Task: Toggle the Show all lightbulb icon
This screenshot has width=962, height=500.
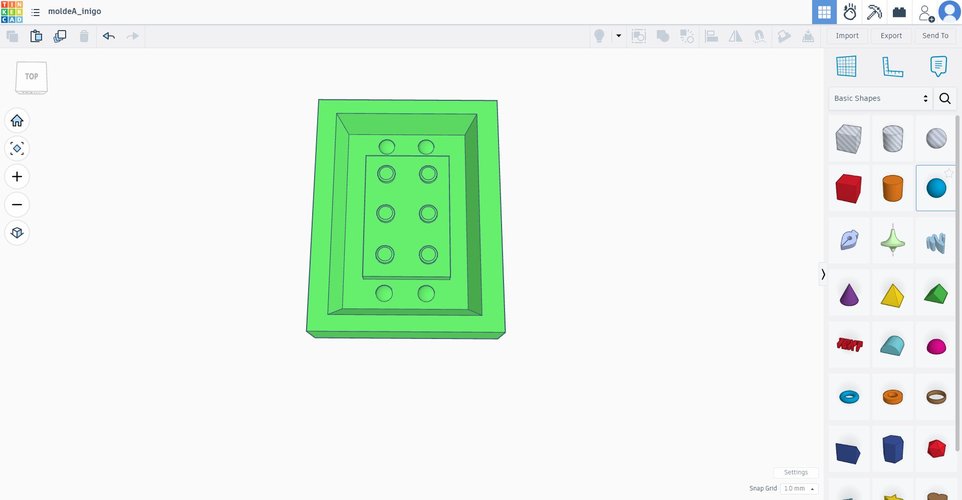Action: [x=599, y=36]
